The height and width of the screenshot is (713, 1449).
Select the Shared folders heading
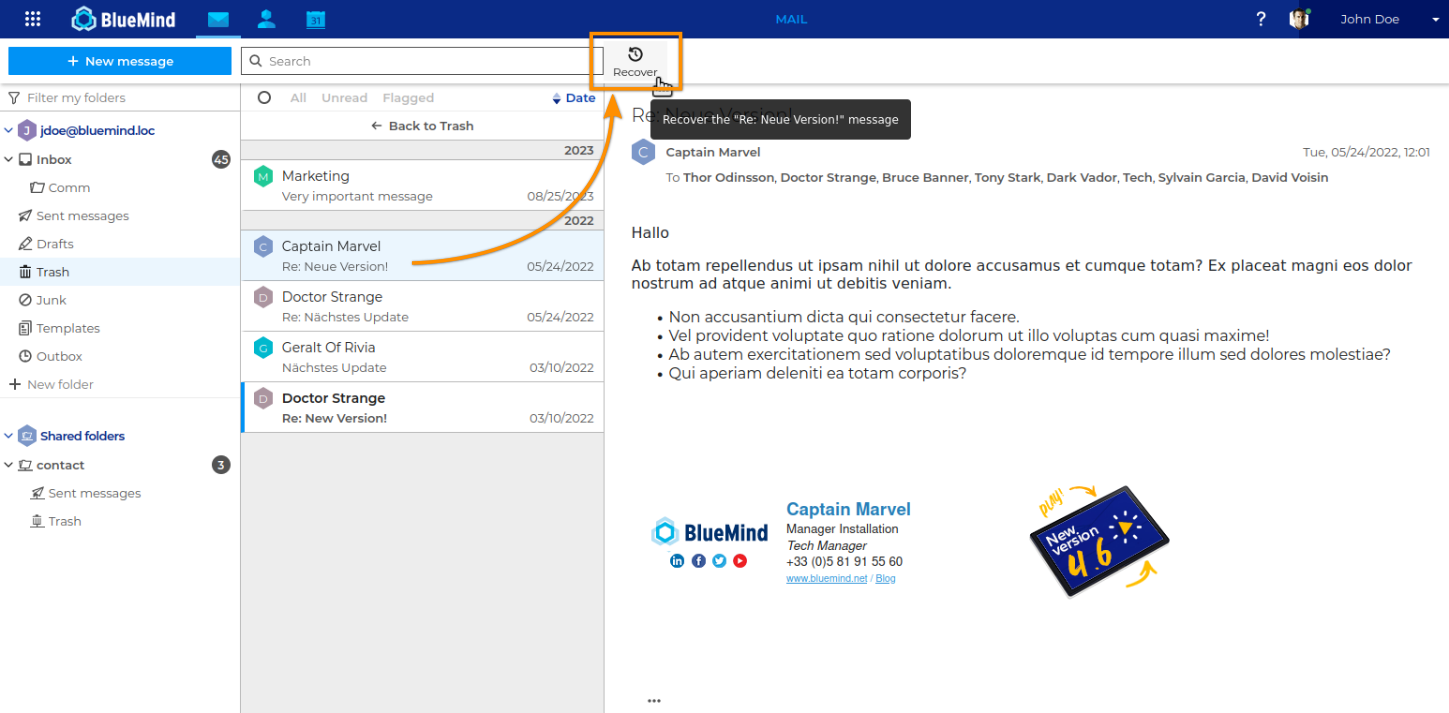(82, 436)
